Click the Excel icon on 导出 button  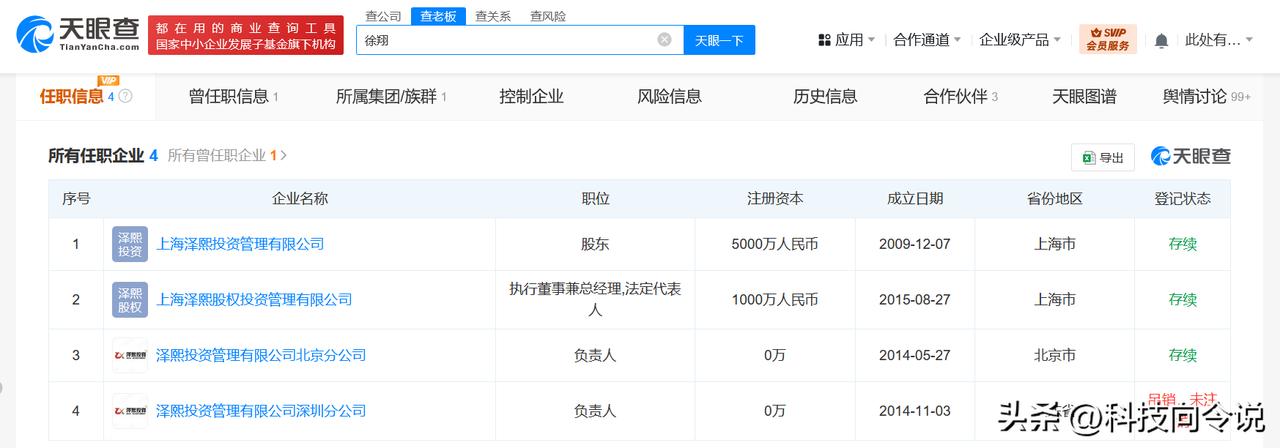click(1087, 158)
